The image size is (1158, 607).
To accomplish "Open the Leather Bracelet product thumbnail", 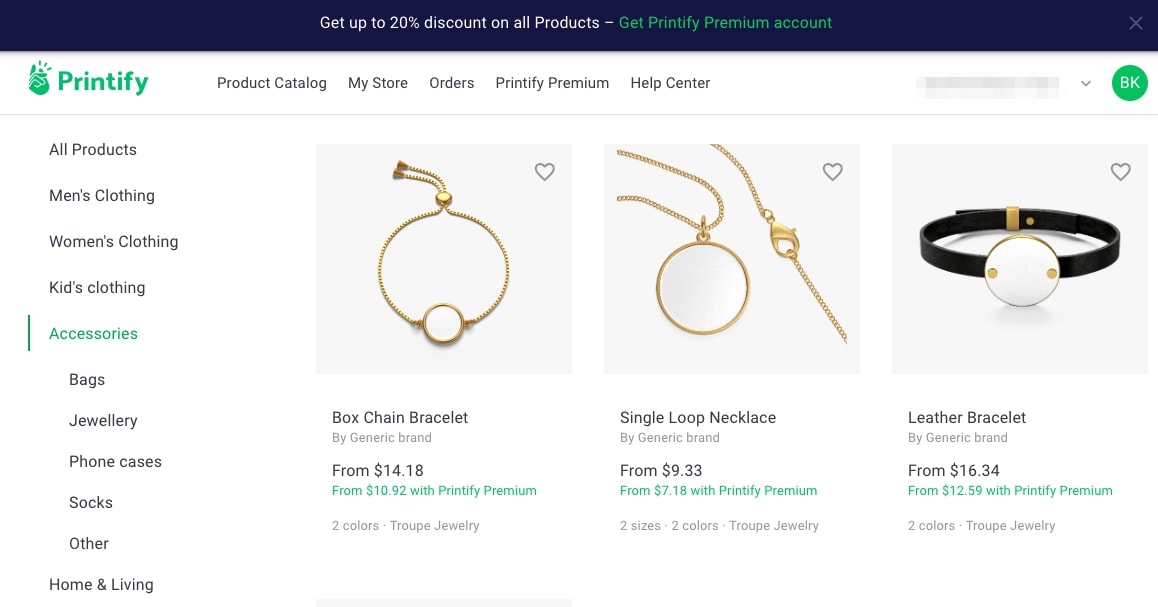I will 1019,258.
